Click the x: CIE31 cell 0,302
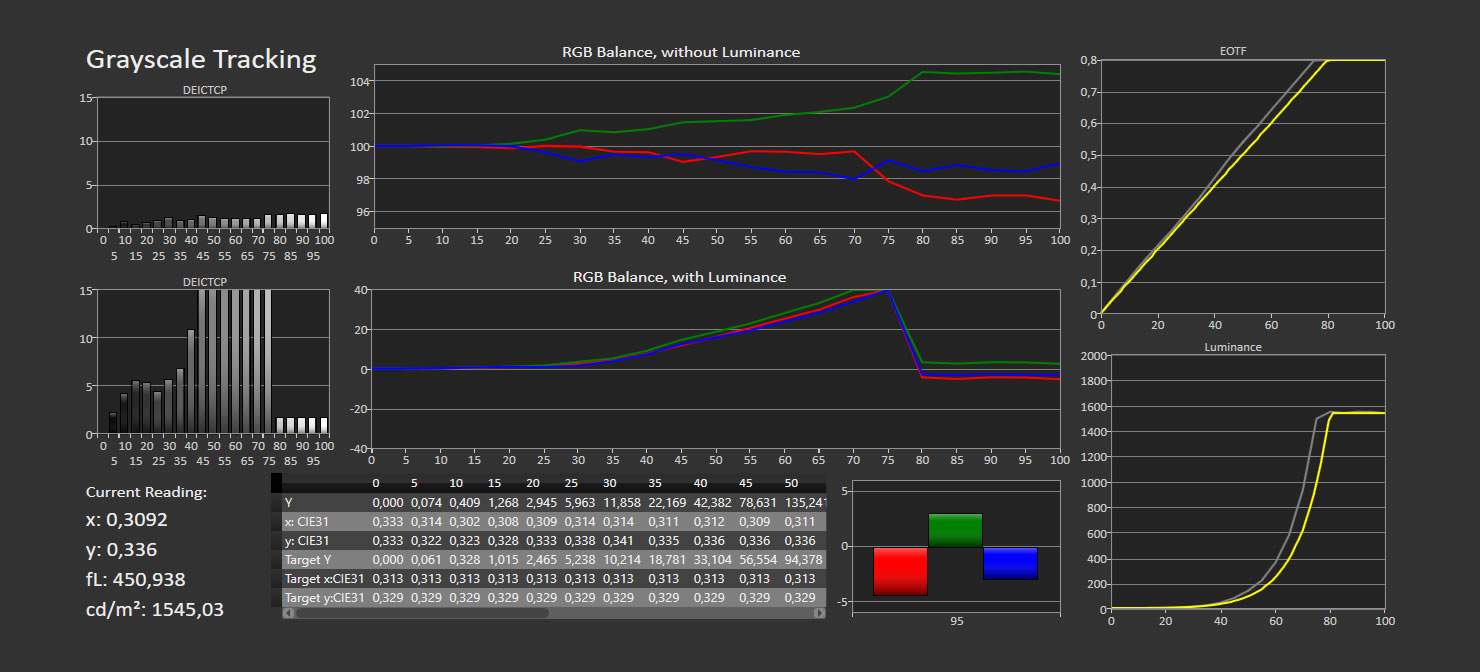This screenshot has width=1480, height=672. tap(464, 521)
